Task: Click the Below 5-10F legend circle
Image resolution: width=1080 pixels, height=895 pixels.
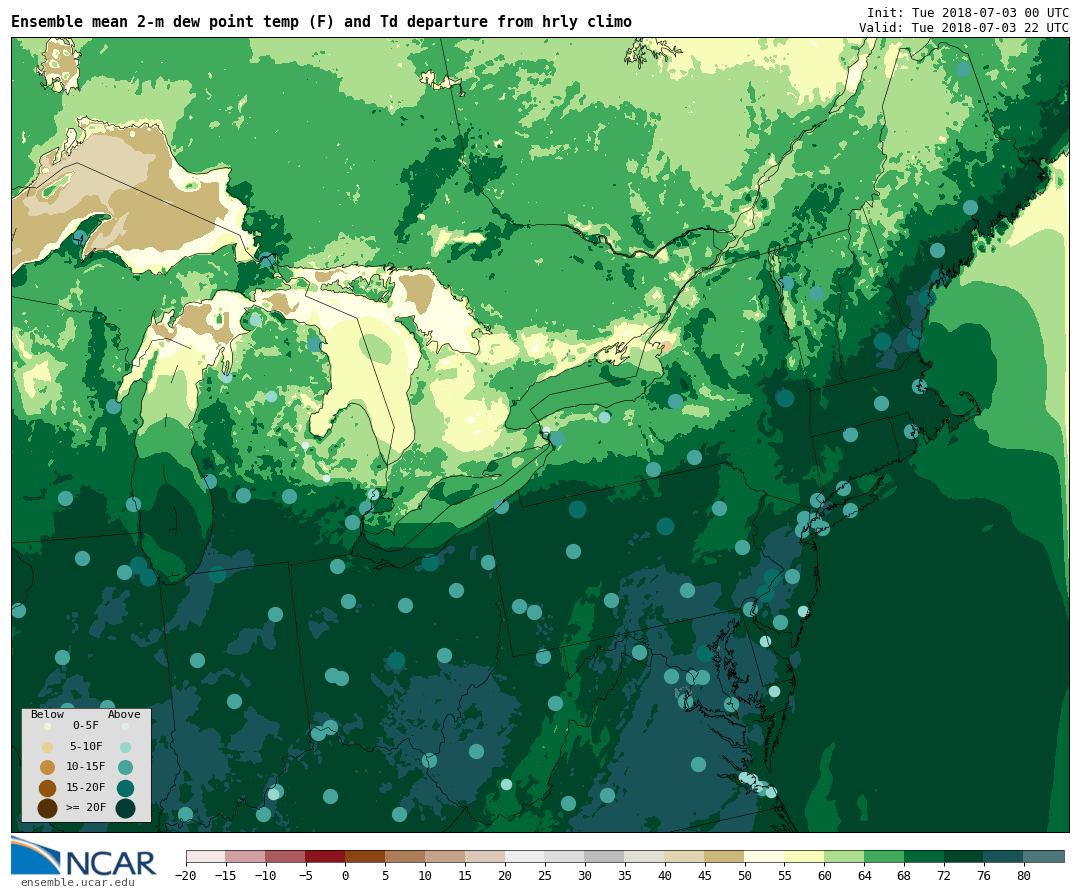Action: [x=48, y=747]
